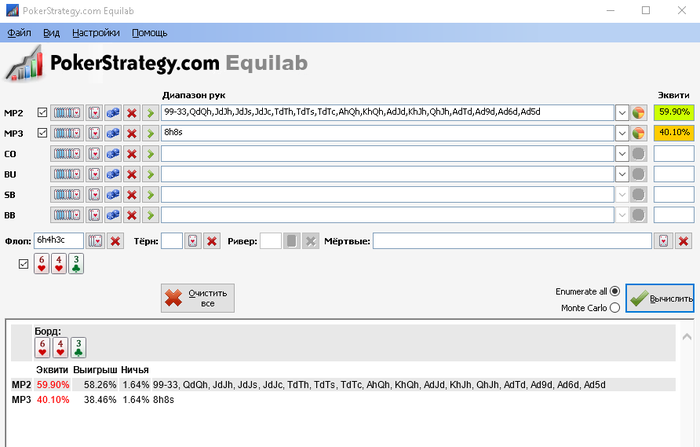The image size is (700, 447).
Task: Clear the flop cards with red X
Action: tap(115, 241)
